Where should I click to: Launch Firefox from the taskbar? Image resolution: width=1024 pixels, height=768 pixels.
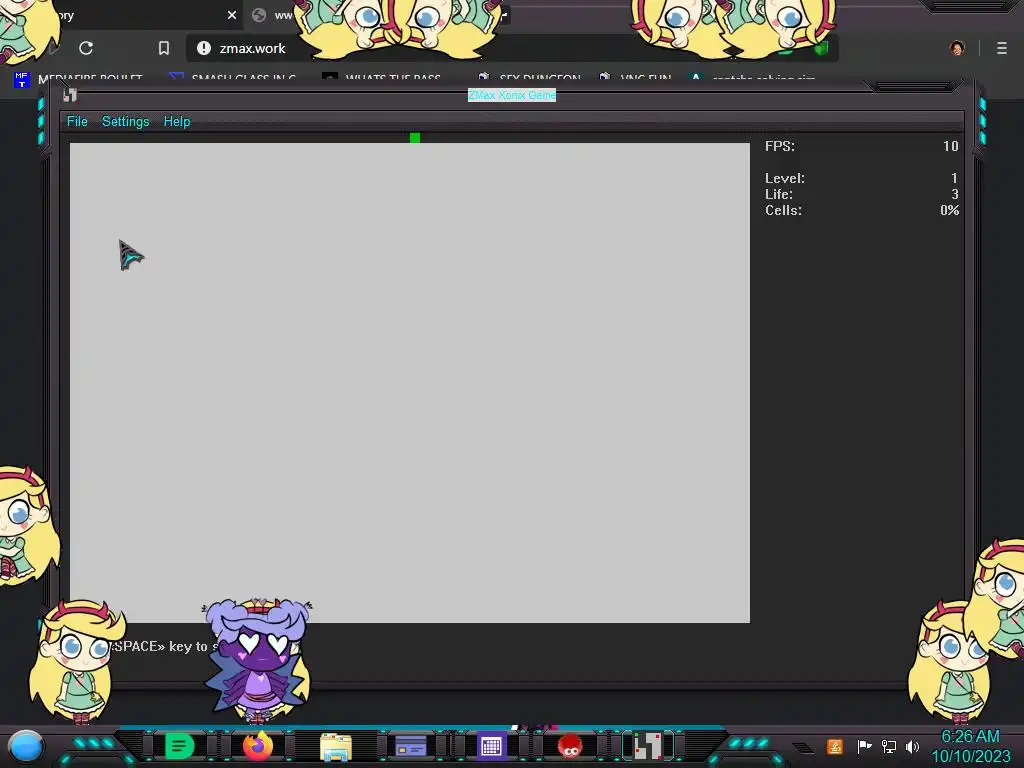[x=258, y=746]
